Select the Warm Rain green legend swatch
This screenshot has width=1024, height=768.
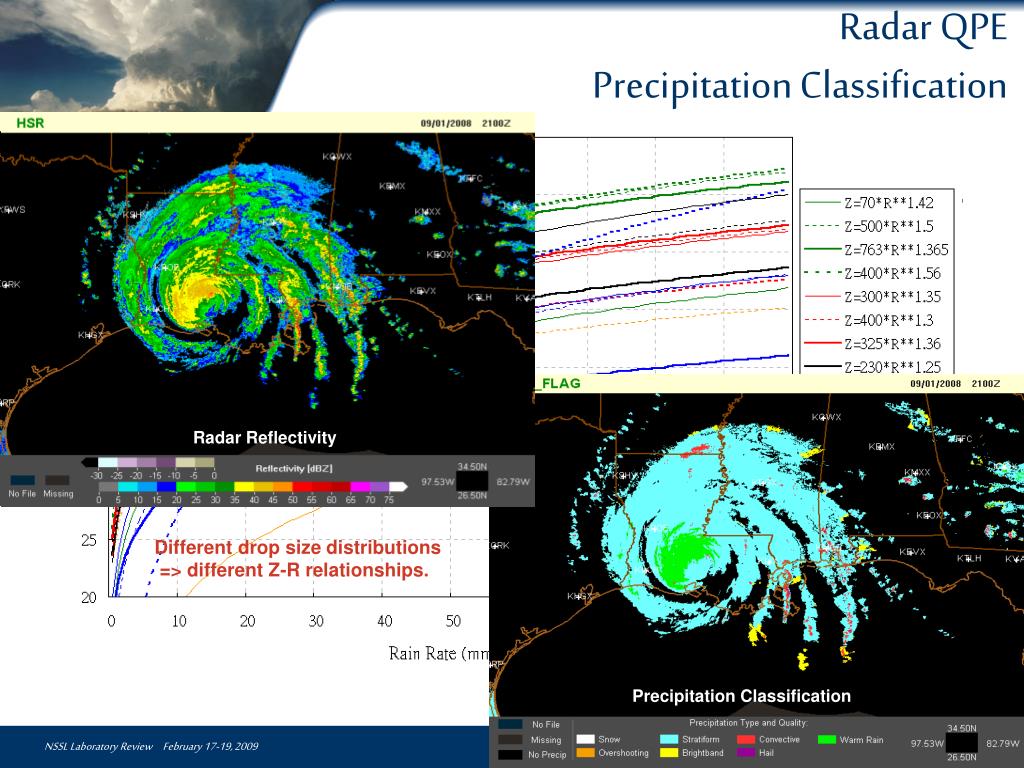pos(827,739)
